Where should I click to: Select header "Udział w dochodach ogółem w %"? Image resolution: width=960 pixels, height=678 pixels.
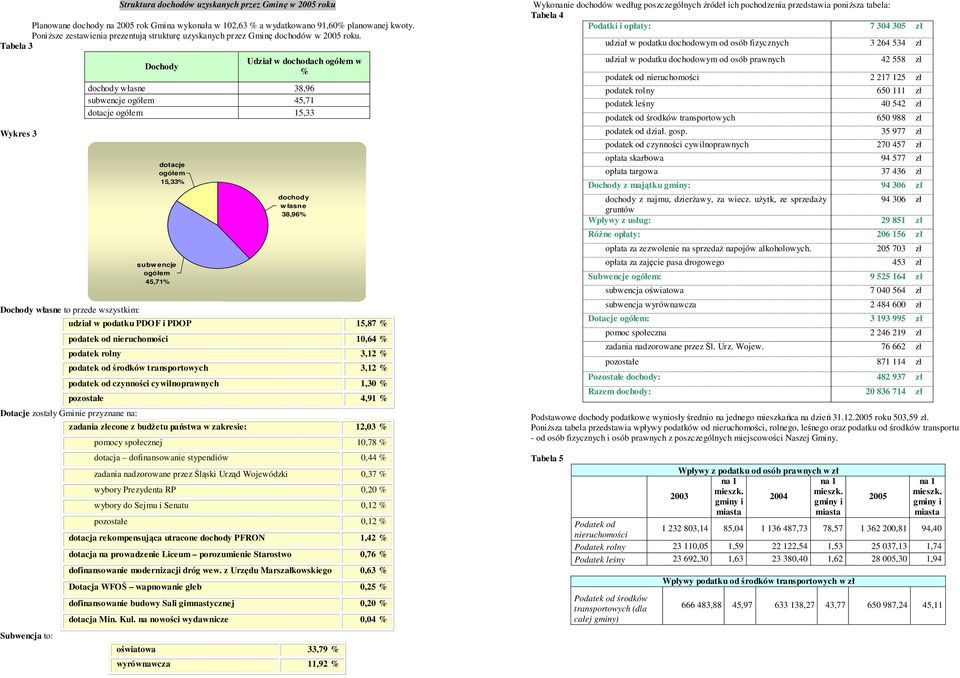[304, 67]
